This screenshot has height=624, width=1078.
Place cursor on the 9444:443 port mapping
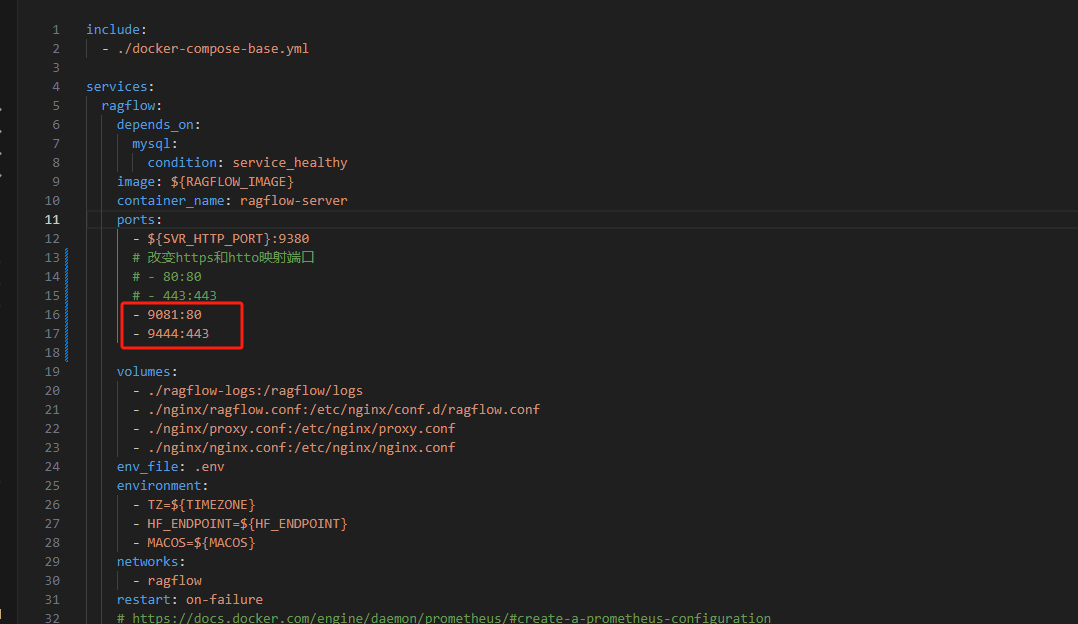point(178,333)
